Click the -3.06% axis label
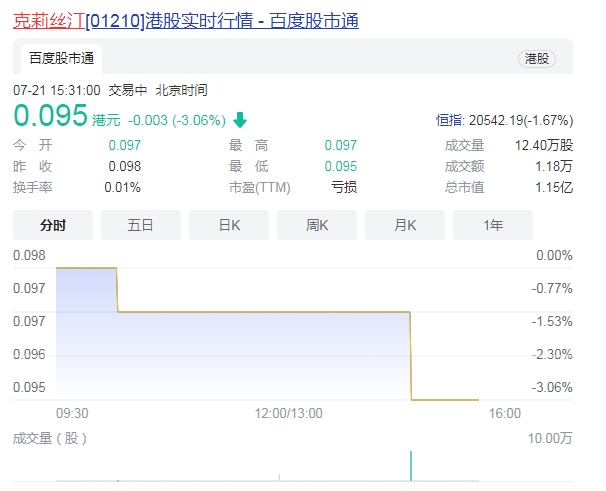 [x=552, y=387]
